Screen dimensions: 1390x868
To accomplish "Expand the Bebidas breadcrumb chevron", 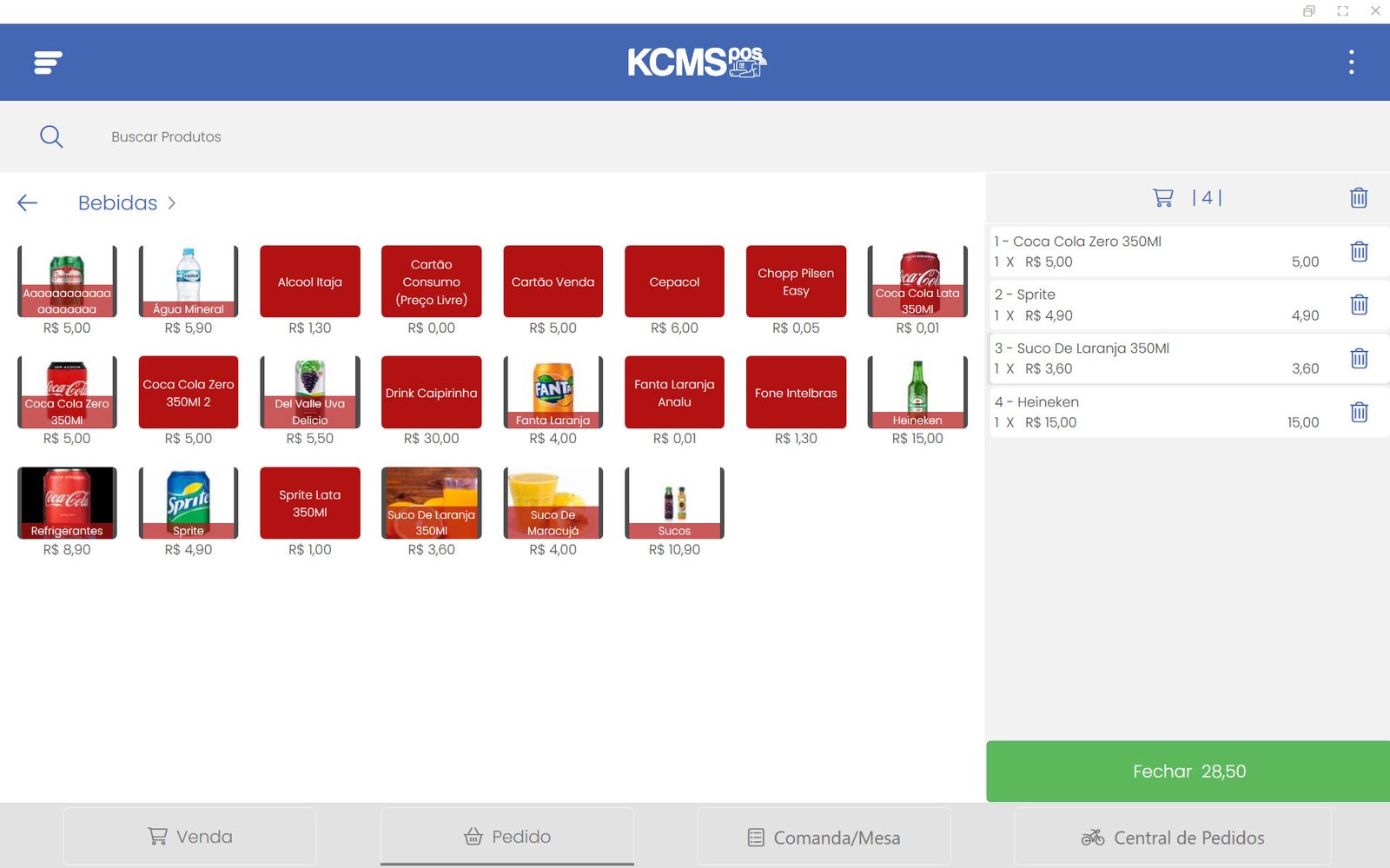I will tap(171, 202).
